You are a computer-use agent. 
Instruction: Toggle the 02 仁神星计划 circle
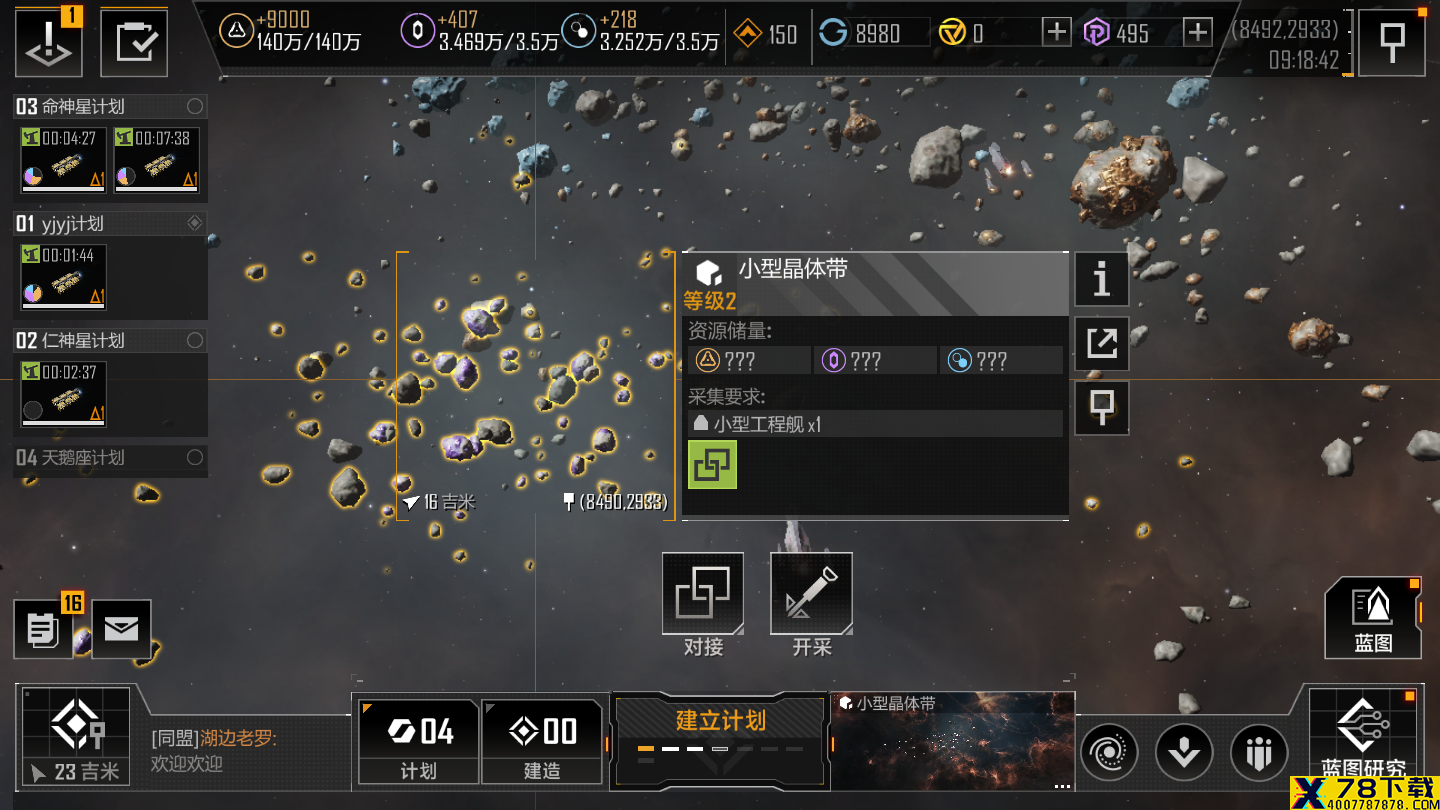195,340
